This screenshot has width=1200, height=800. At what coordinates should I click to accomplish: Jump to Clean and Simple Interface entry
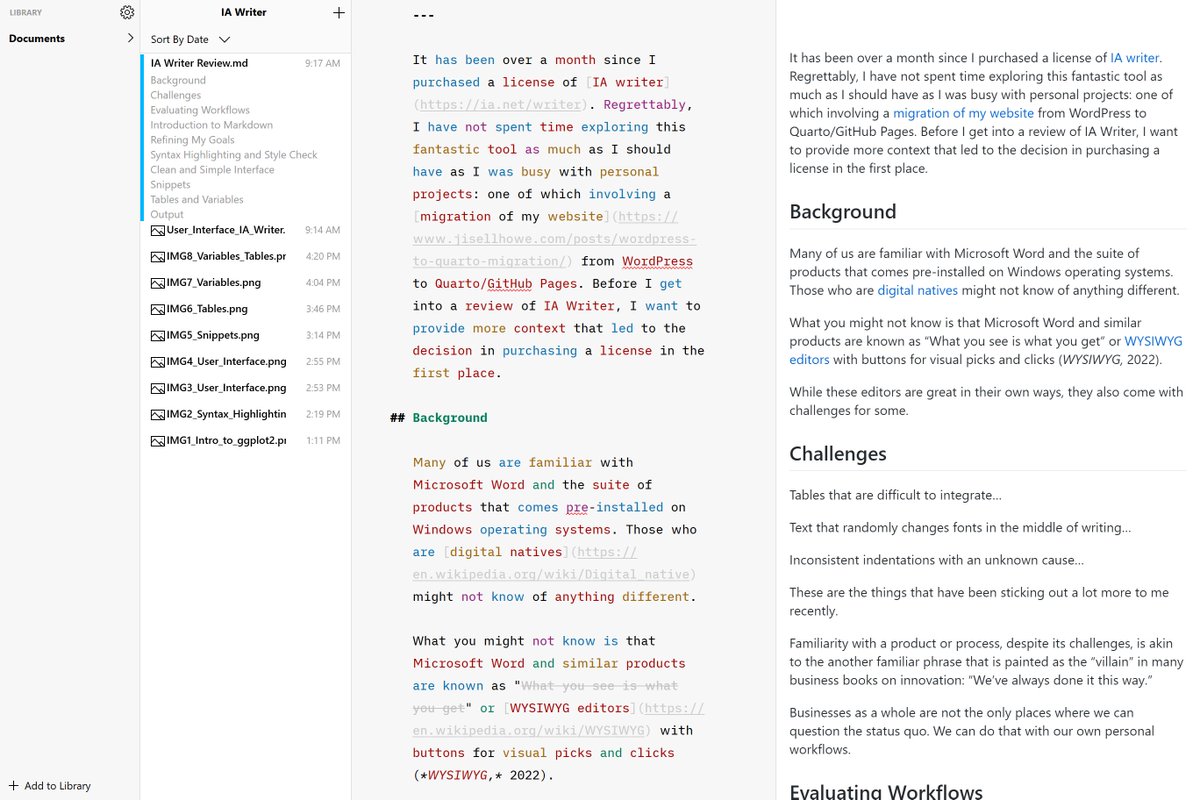click(x=210, y=170)
